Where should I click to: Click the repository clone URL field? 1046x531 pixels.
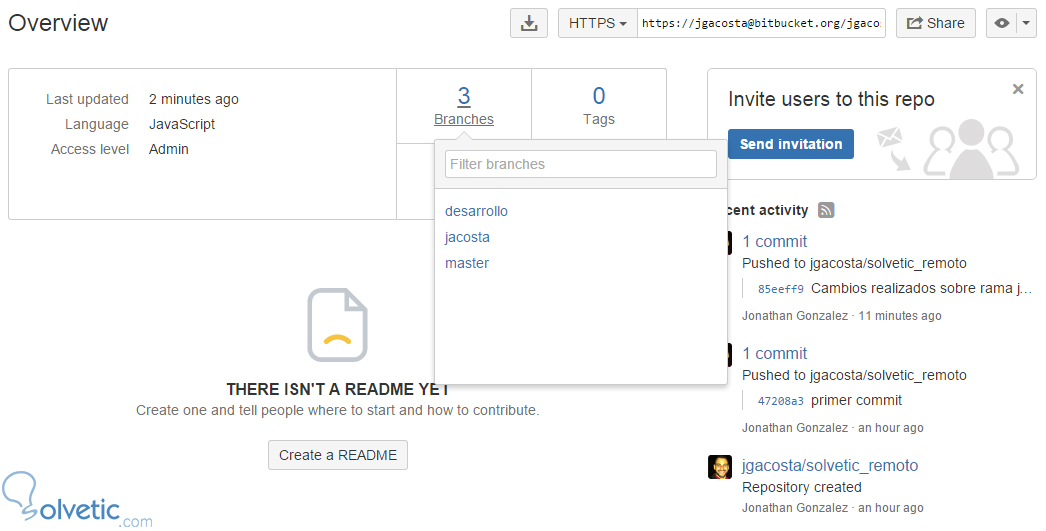tap(761, 23)
